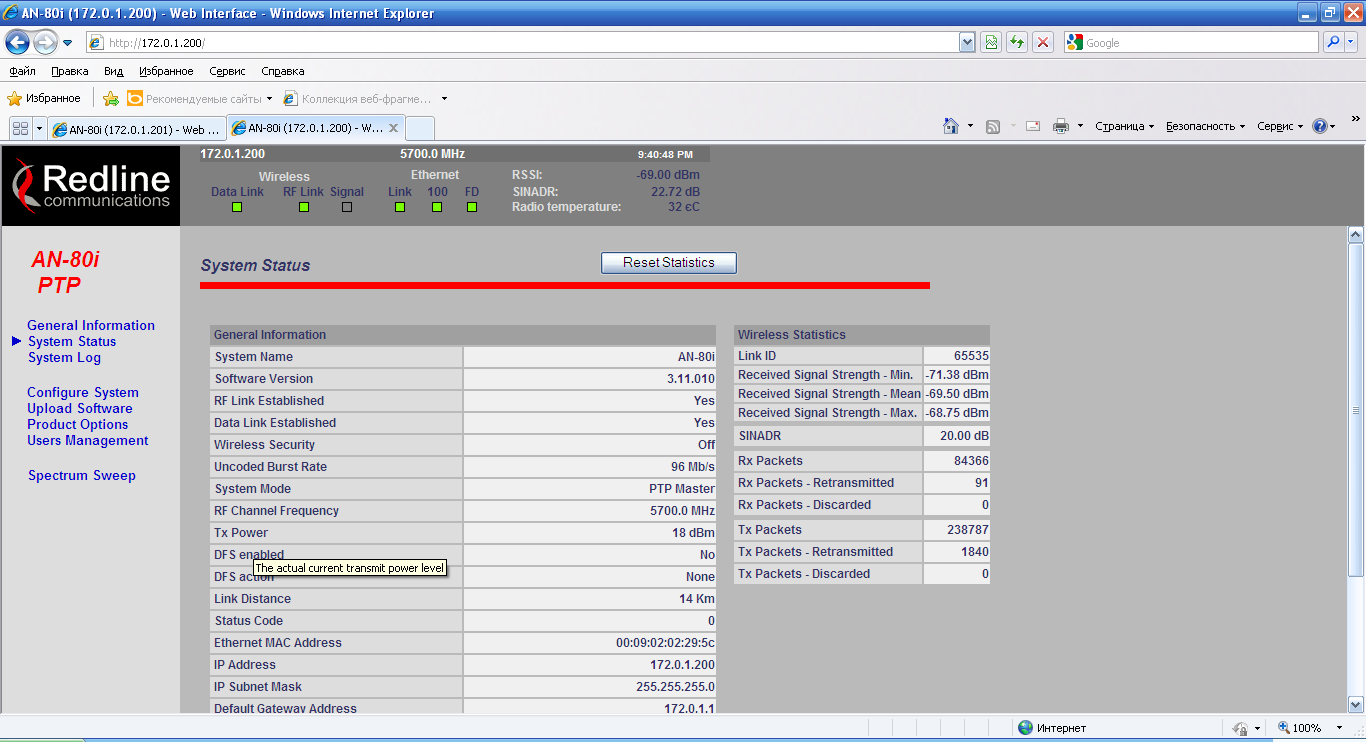Image resolution: width=1366 pixels, height=742 pixels.
Task: Open the Product Options link
Action: pyautogui.click(x=78, y=424)
